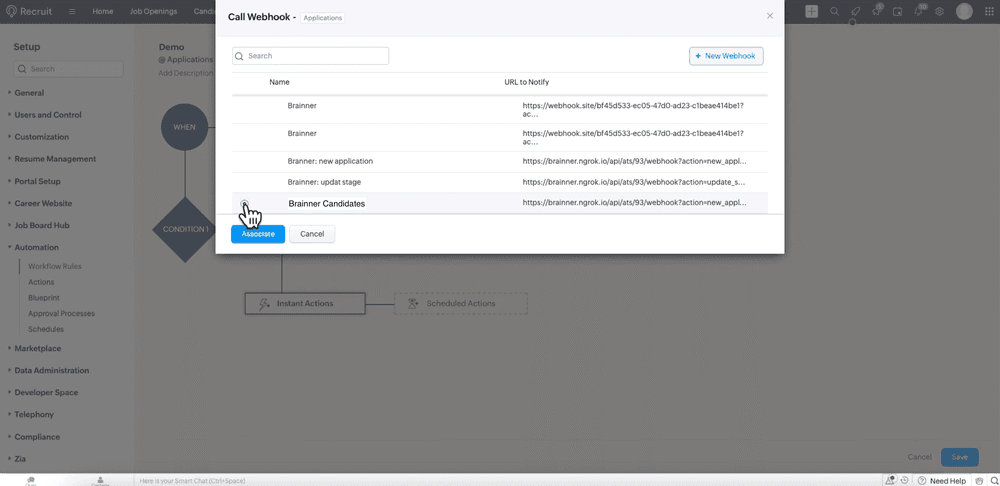Open Workflow Rules under Automation
This screenshot has width=1000, height=486.
(x=55, y=266)
